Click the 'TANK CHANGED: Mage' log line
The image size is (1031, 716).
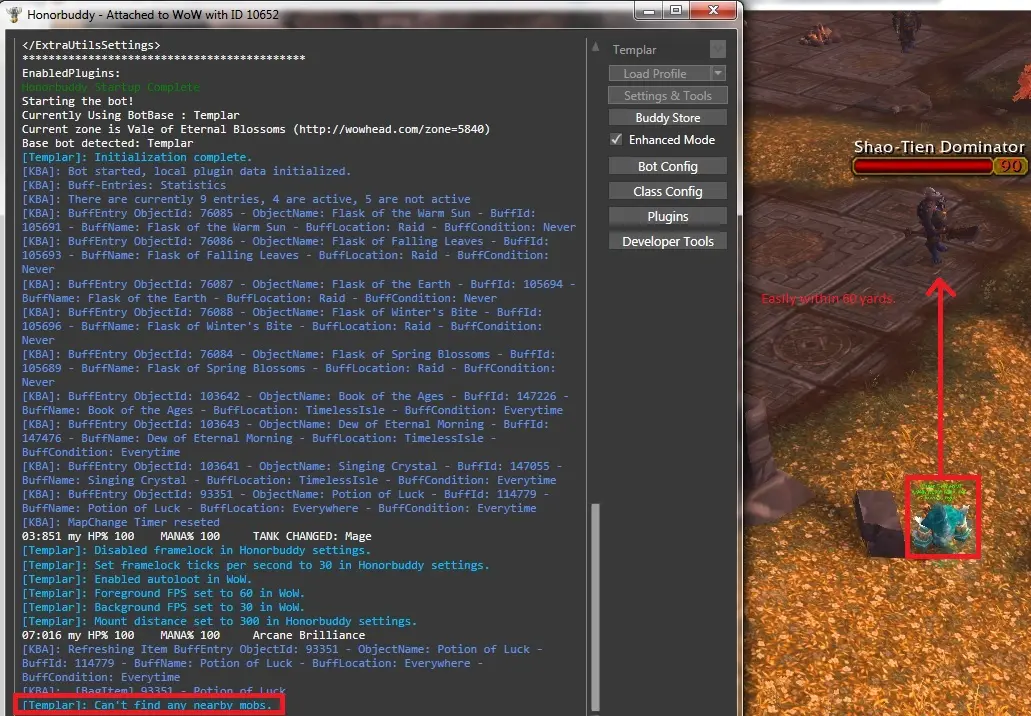[197, 536]
